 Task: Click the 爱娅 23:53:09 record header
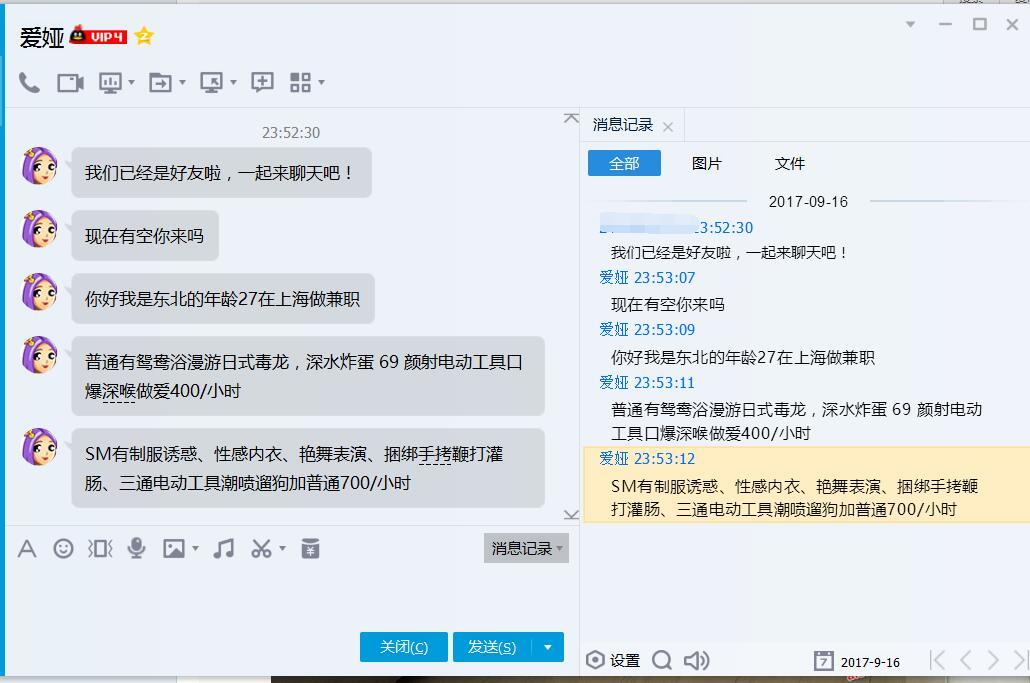click(x=647, y=330)
